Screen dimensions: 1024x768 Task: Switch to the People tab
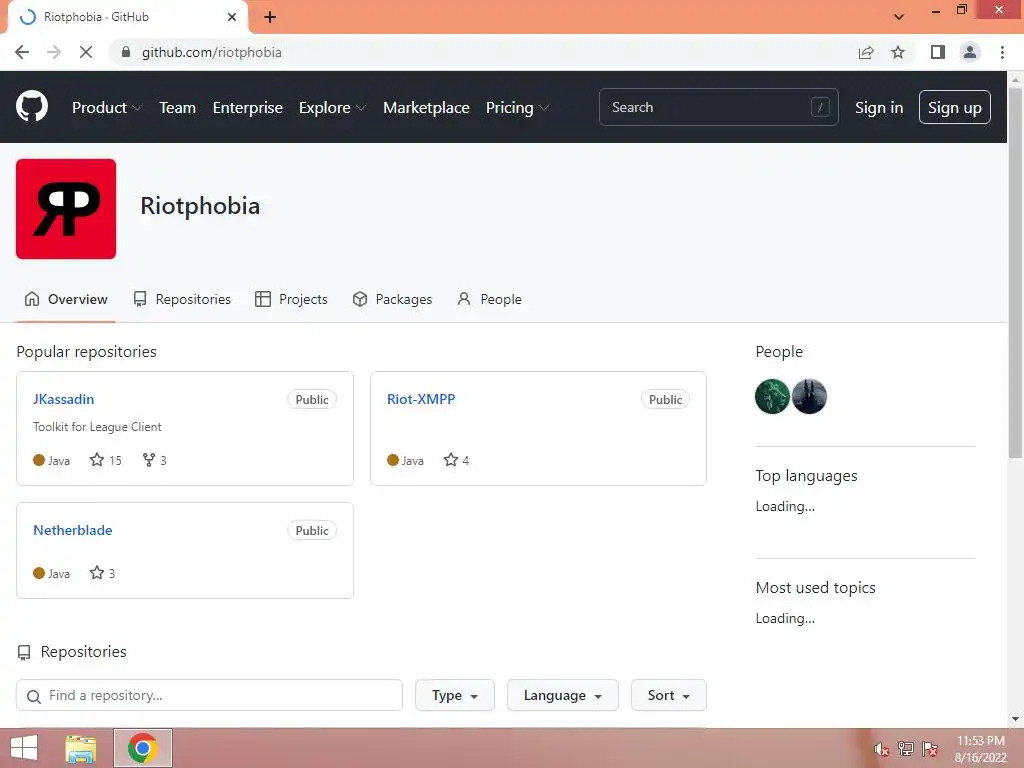[x=489, y=299]
